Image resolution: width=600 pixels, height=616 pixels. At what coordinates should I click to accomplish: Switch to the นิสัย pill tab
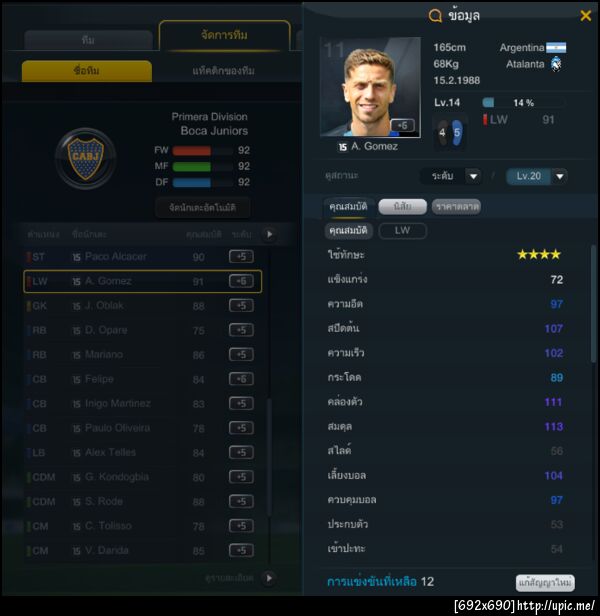(x=402, y=206)
